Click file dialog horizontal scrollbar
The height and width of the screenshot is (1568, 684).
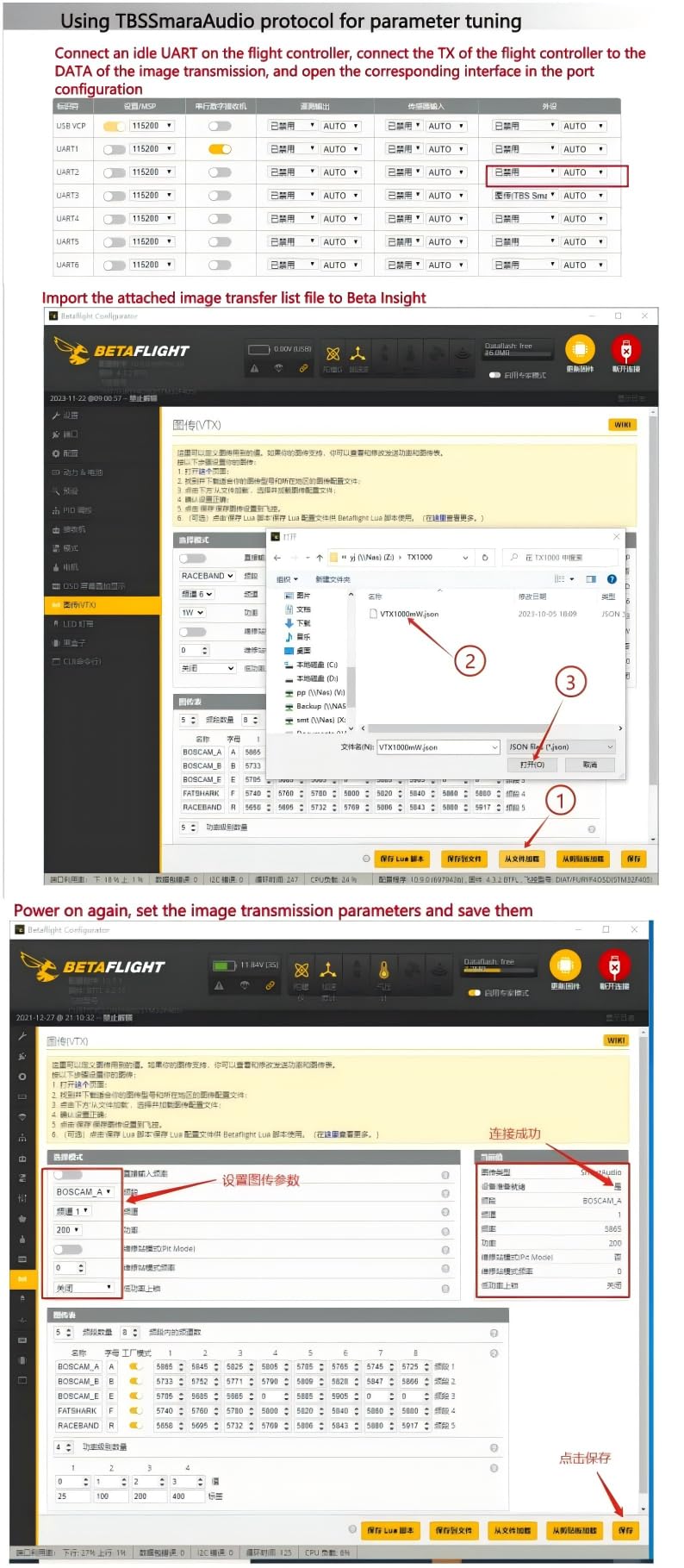click(x=491, y=728)
